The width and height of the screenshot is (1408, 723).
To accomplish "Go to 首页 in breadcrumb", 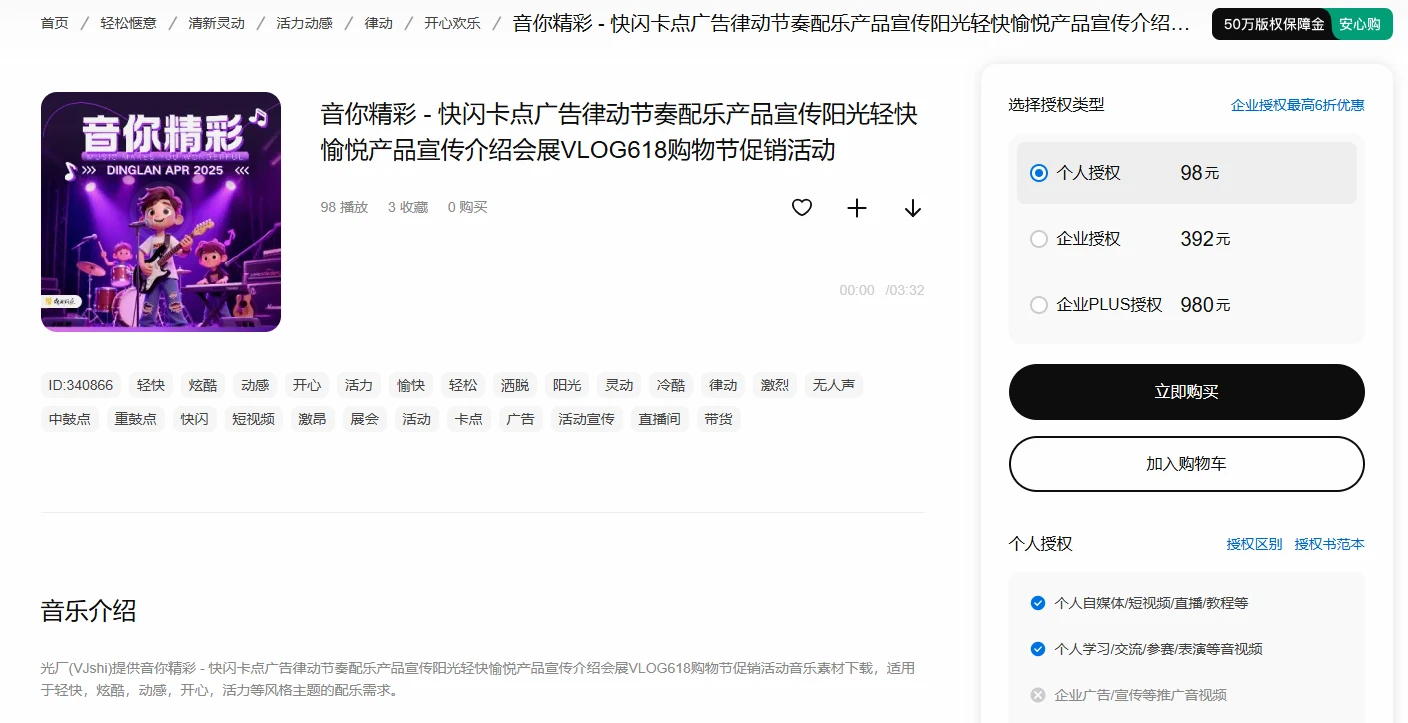I will coord(55,23).
